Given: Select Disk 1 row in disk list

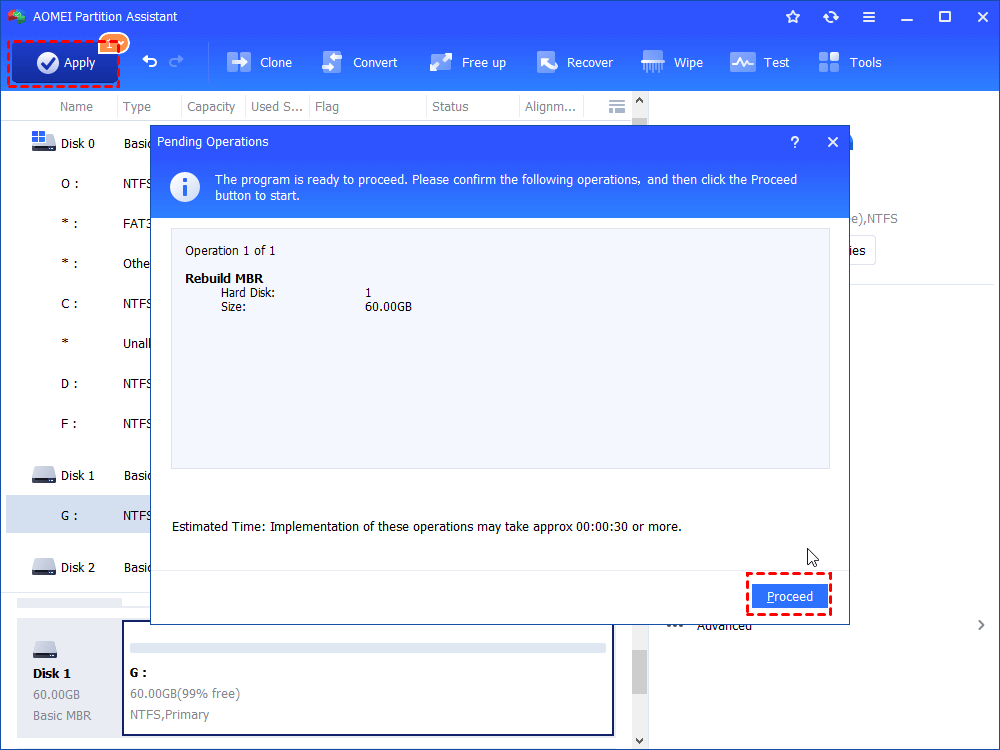Looking at the screenshot, I should tap(78, 476).
